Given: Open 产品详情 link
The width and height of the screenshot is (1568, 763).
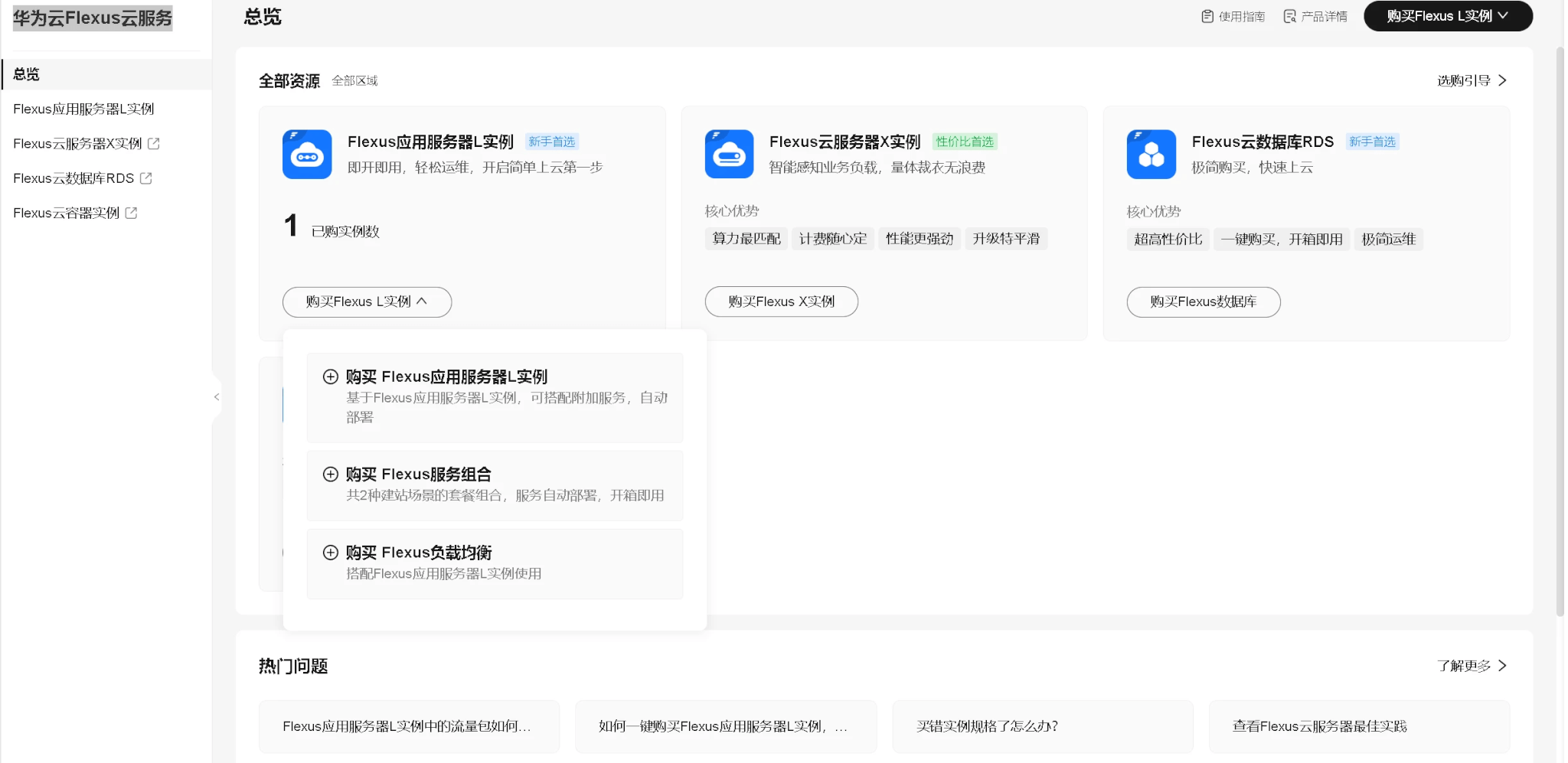Looking at the screenshot, I should click(x=1315, y=16).
